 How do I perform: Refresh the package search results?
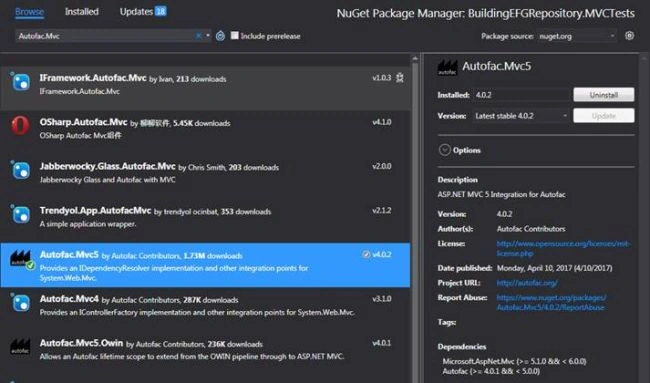(220, 36)
